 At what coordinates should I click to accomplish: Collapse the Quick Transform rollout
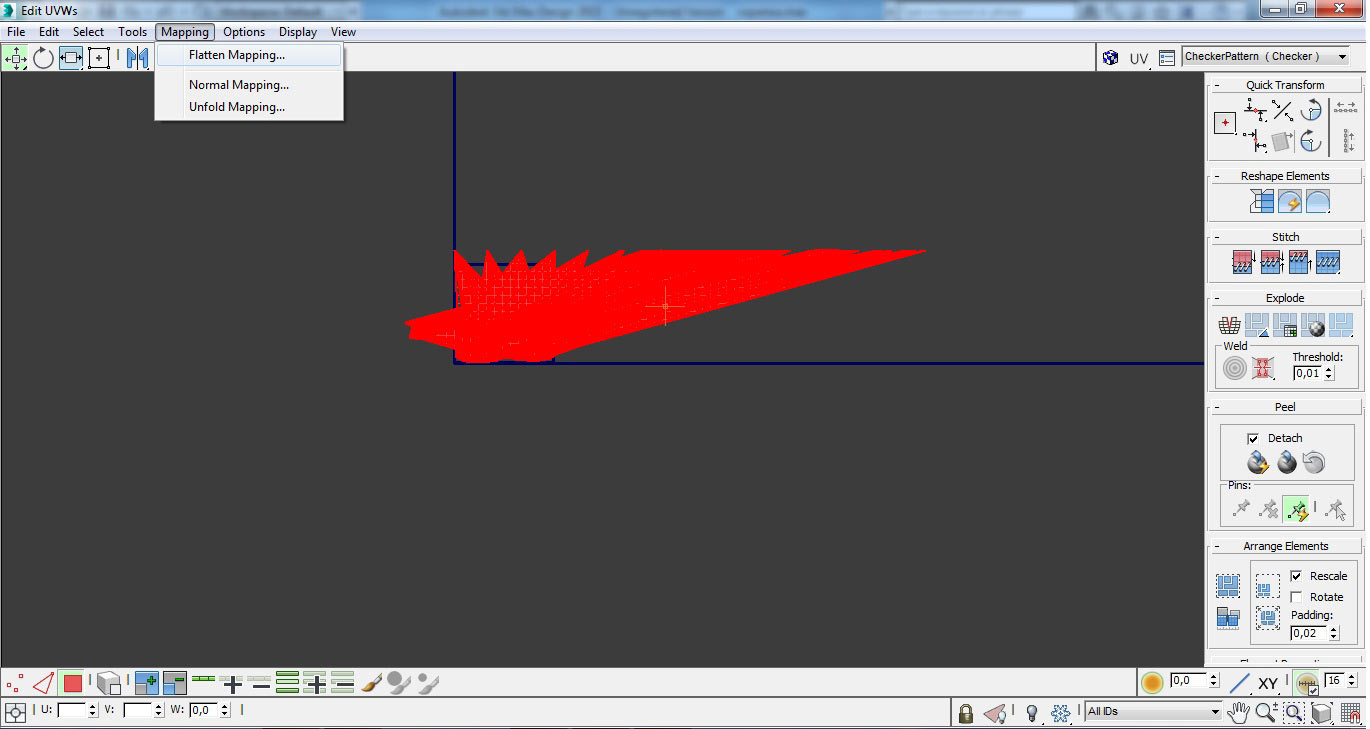[1285, 85]
